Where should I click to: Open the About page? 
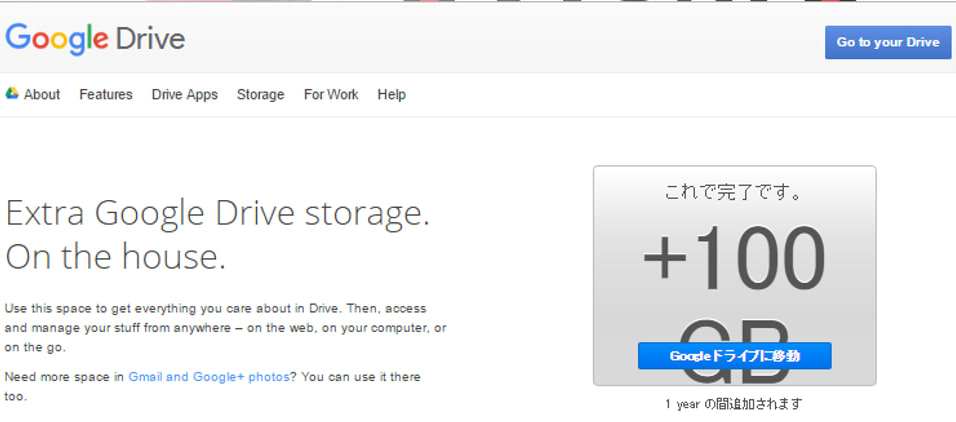click(42, 95)
